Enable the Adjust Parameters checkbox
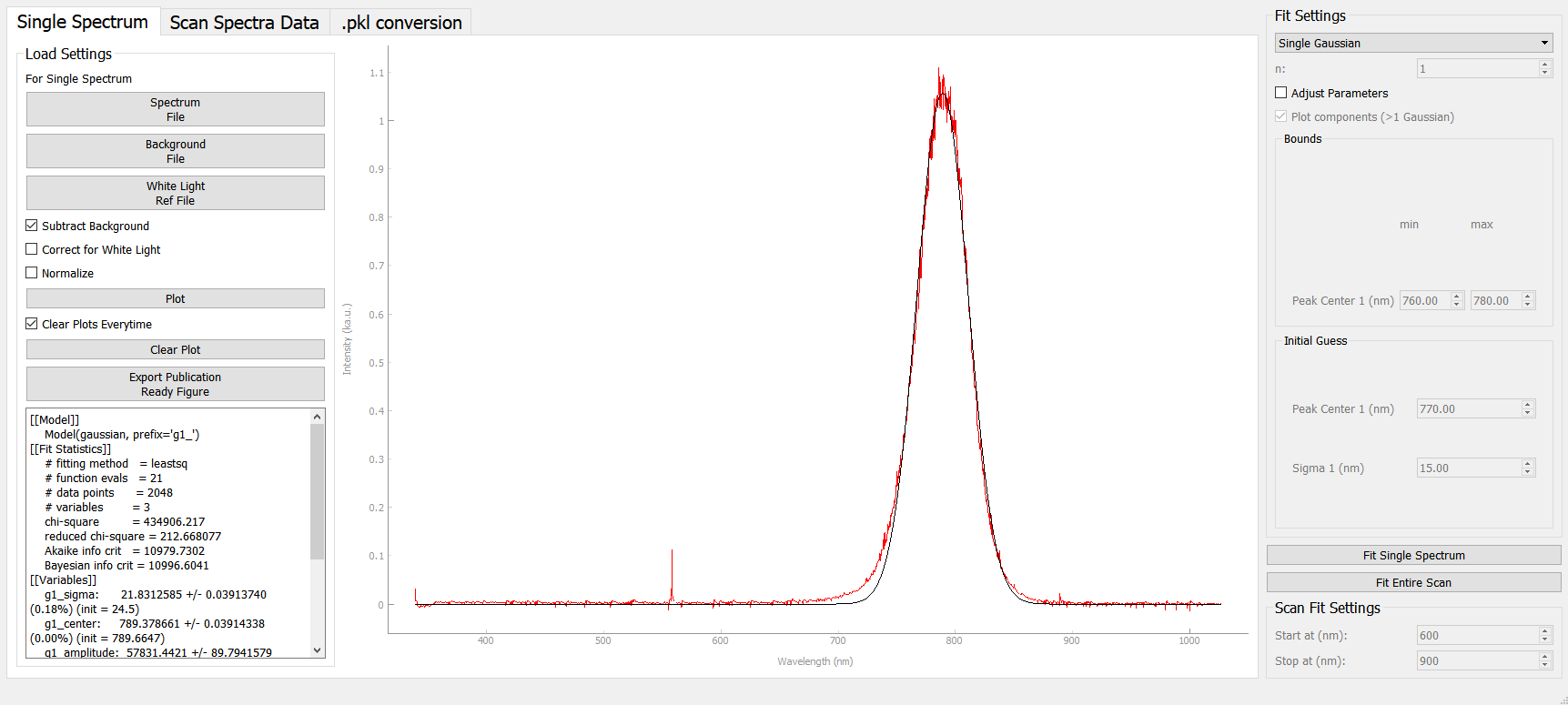 click(1281, 93)
